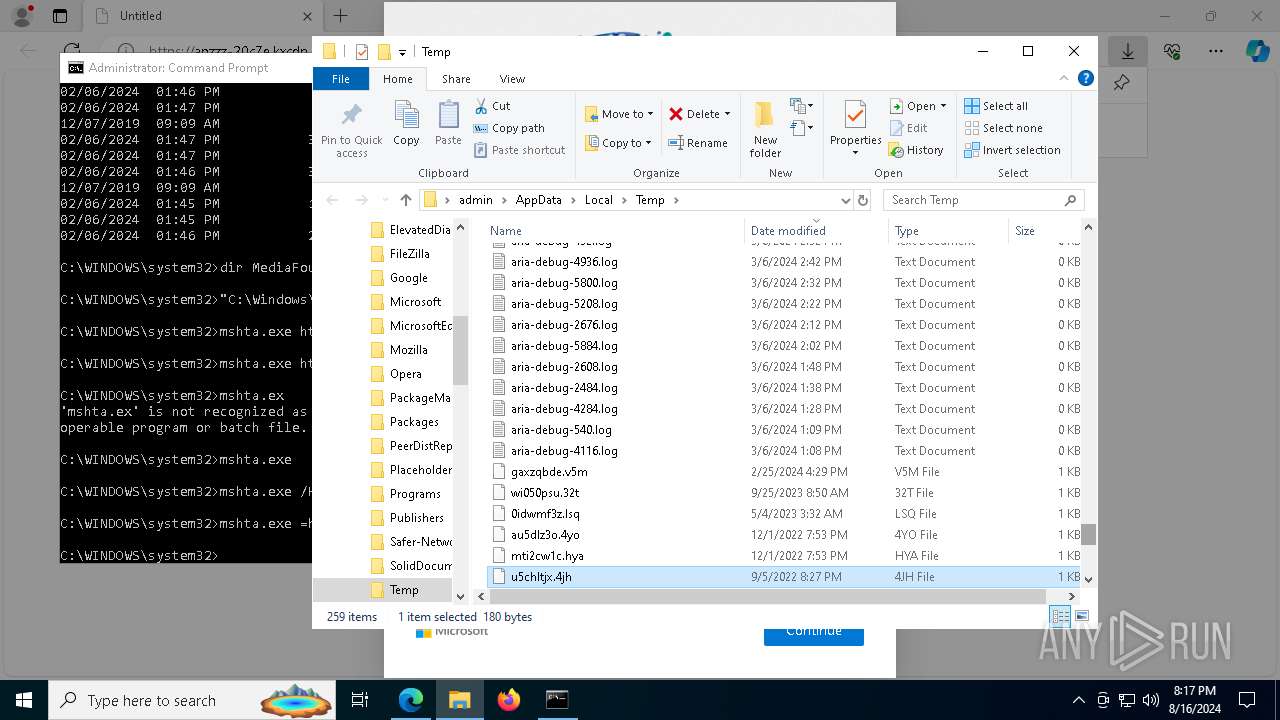Click the taskbar search box
This screenshot has width=1280, height=720.
click(194, 700)
